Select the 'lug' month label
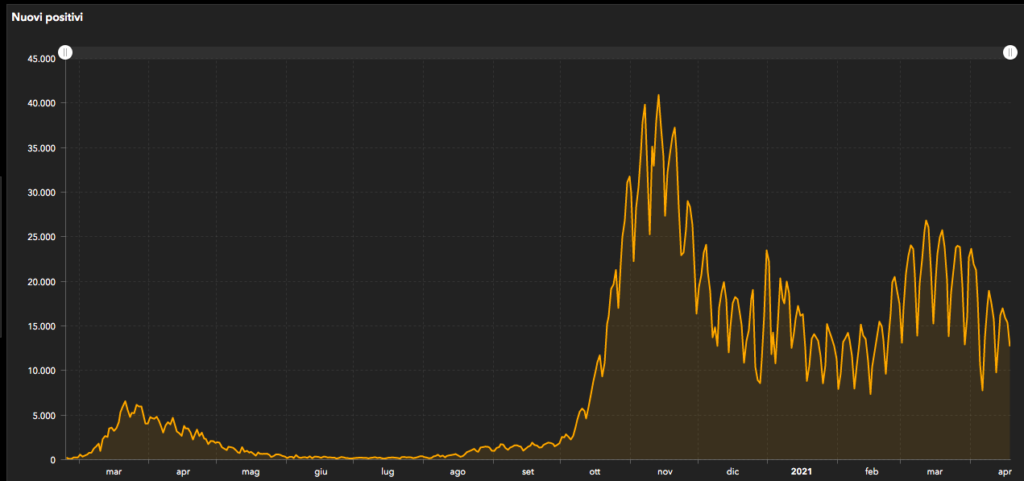 [388, 471]
